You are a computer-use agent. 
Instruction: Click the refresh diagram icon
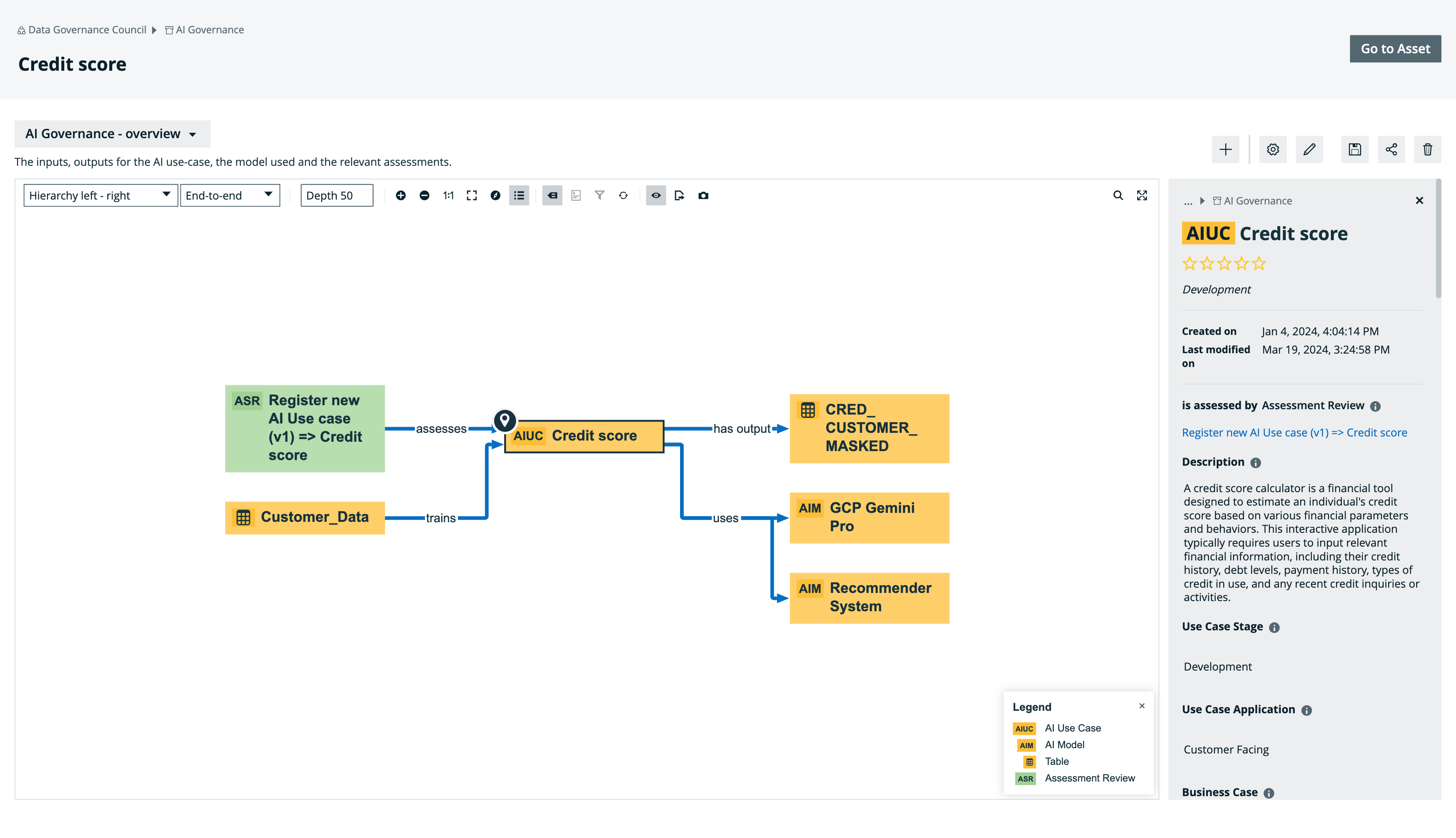(623, 196)
